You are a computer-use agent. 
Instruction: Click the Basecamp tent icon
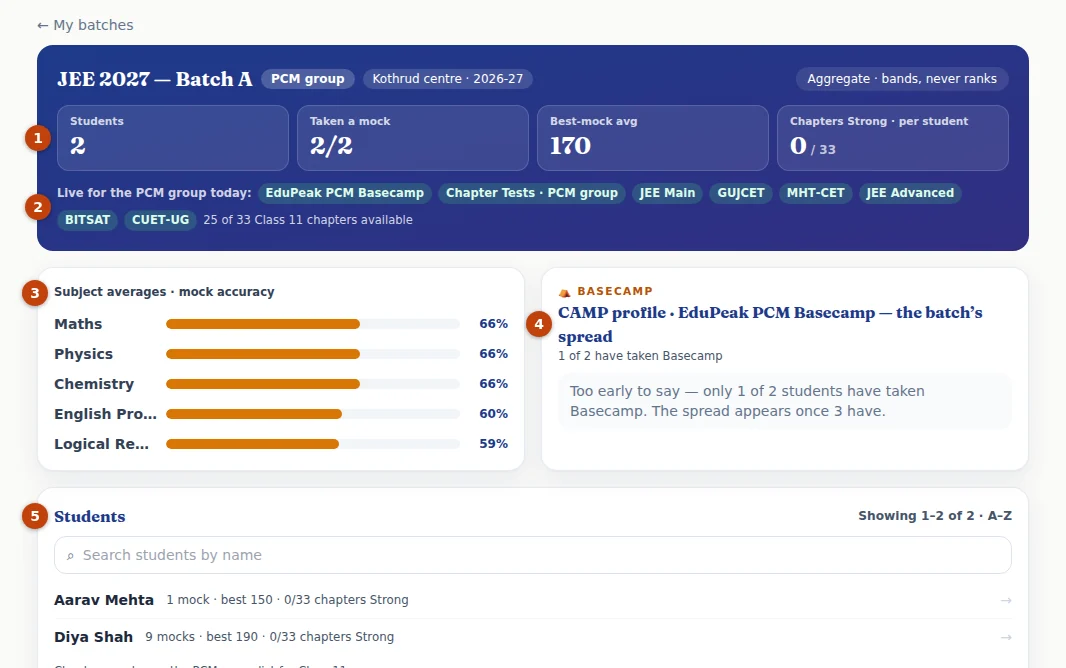(564, 292)
